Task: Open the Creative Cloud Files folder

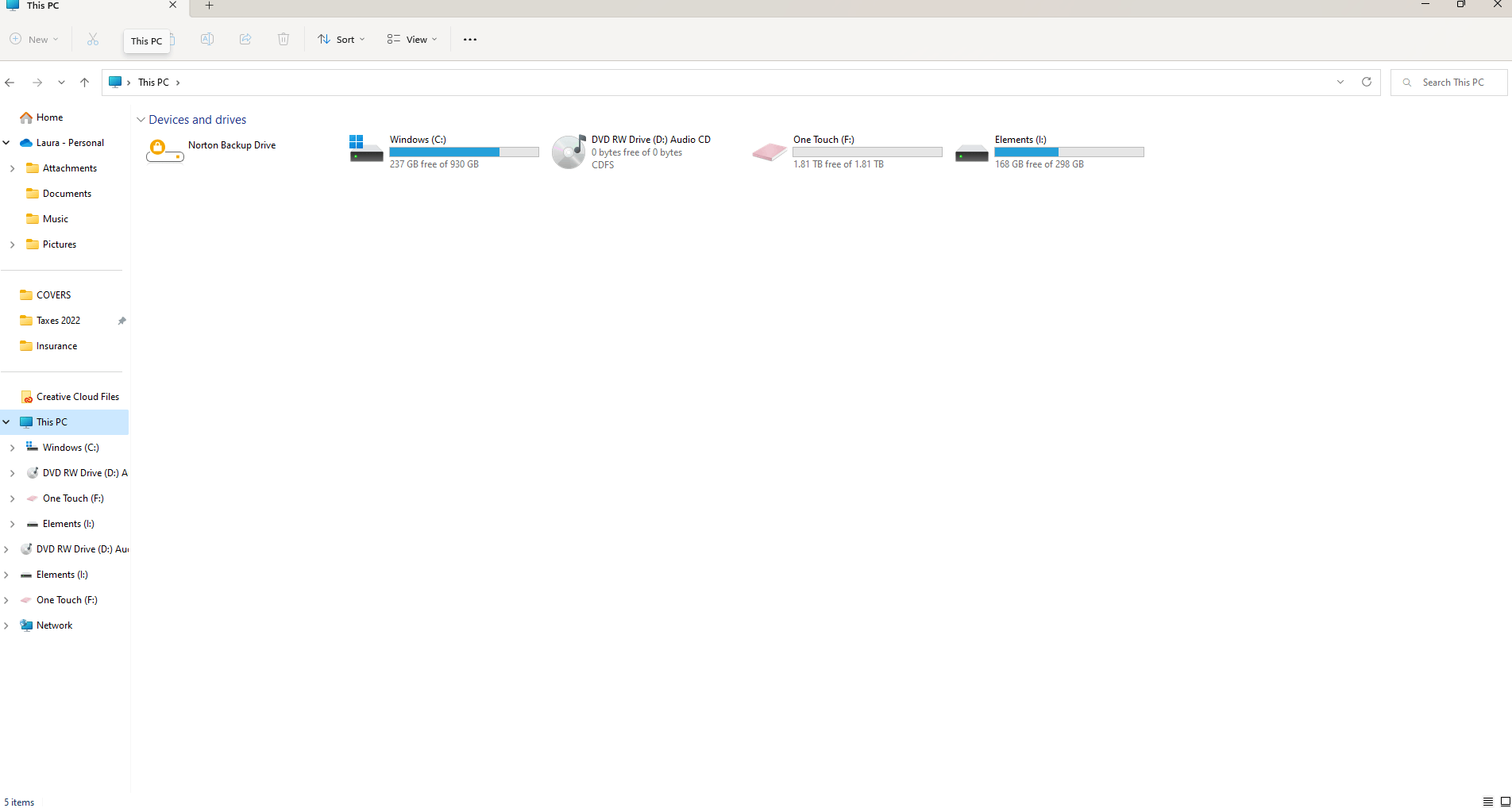Action: click(77, 396)
